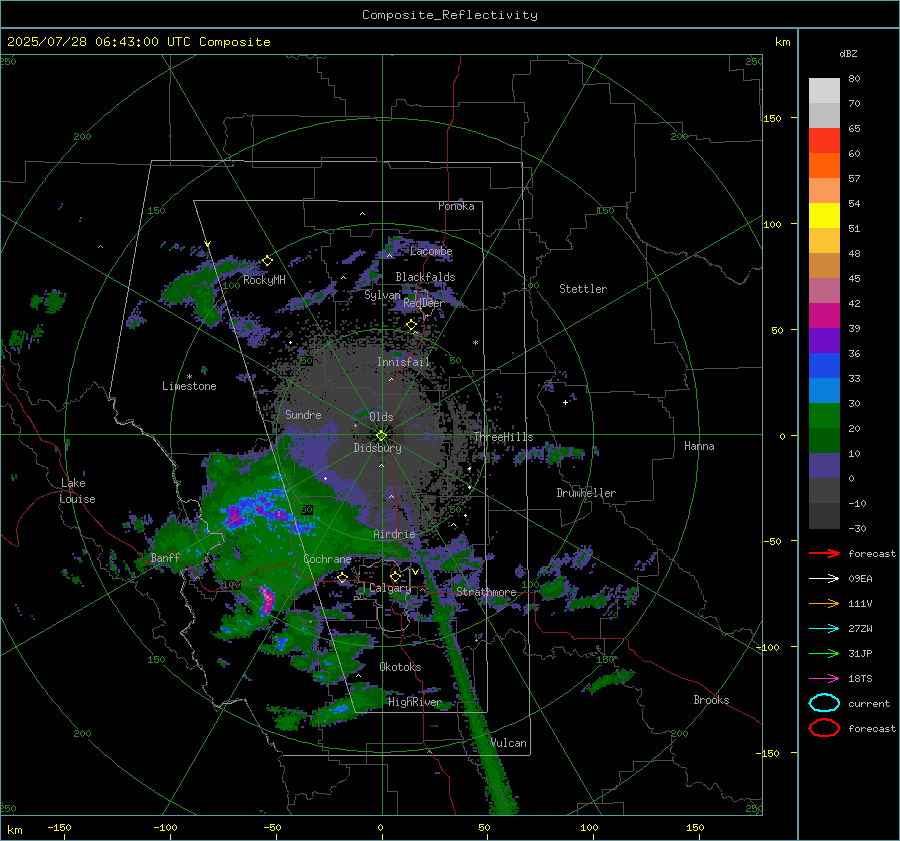This screenshot has height=841, width=900.
Task: Click the Okotoks label
Action: point(400,667)
